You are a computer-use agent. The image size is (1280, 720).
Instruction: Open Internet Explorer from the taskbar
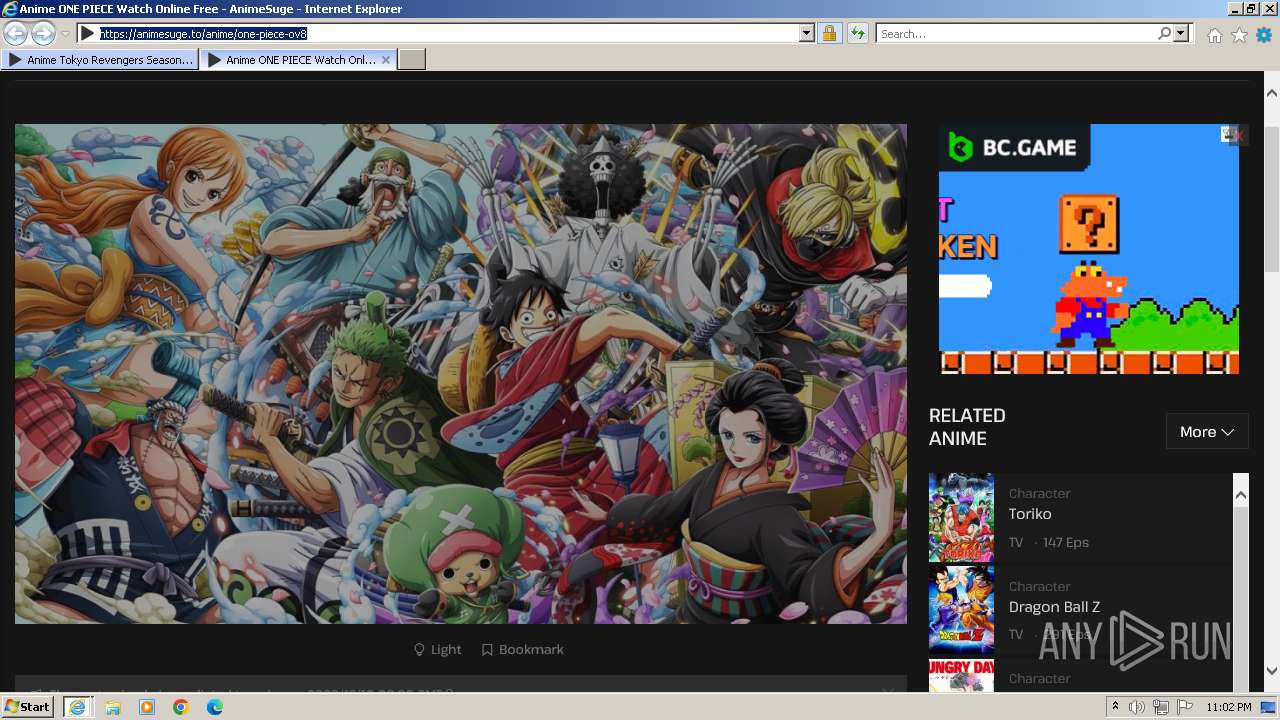(77, 707)
